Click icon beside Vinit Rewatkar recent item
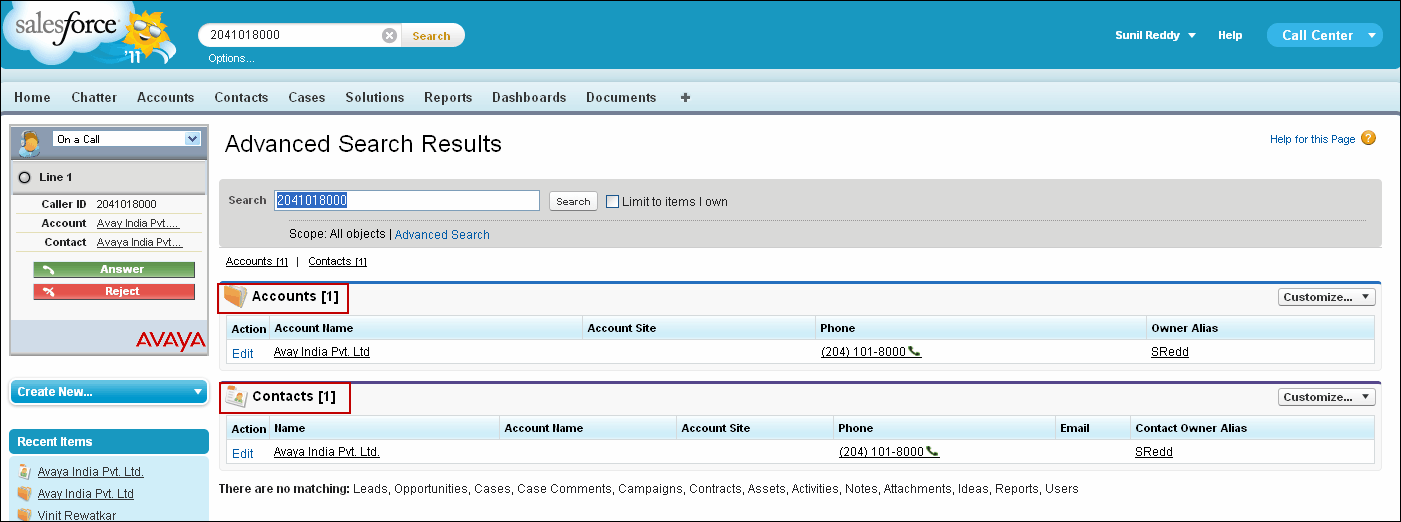This screenshot has height=522, width=1401. click(25, 515)
